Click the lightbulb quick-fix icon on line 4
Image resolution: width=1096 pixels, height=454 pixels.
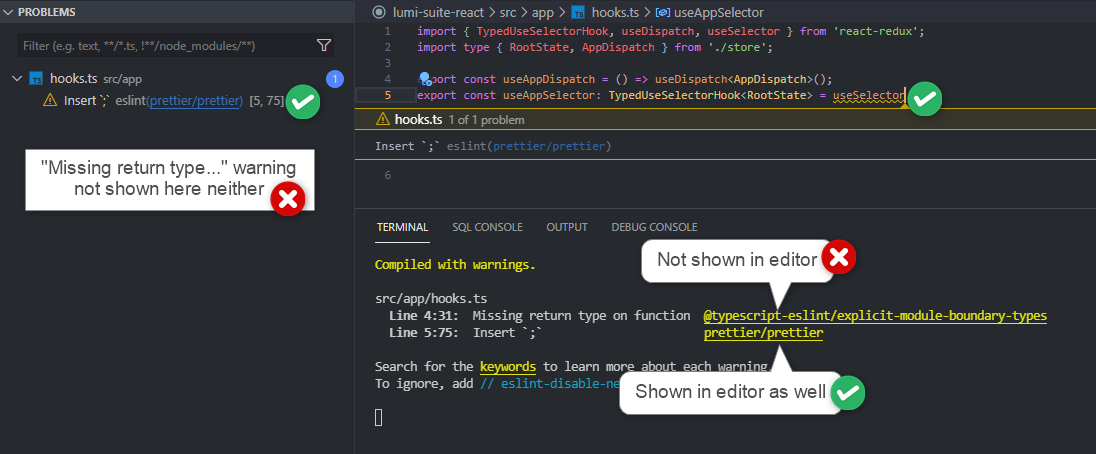(424, 79)
